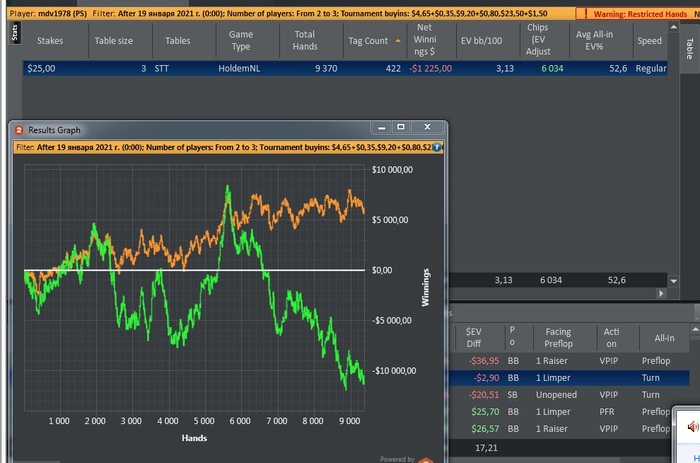Sort by Avg All-in EV% column header
Viewport: 700px width, 463px height.
(x=594, y=41)
